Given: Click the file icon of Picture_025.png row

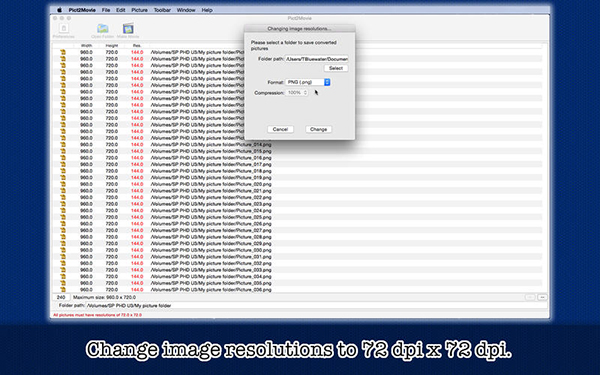Looking at the screenshot, I should pos(63,217).
